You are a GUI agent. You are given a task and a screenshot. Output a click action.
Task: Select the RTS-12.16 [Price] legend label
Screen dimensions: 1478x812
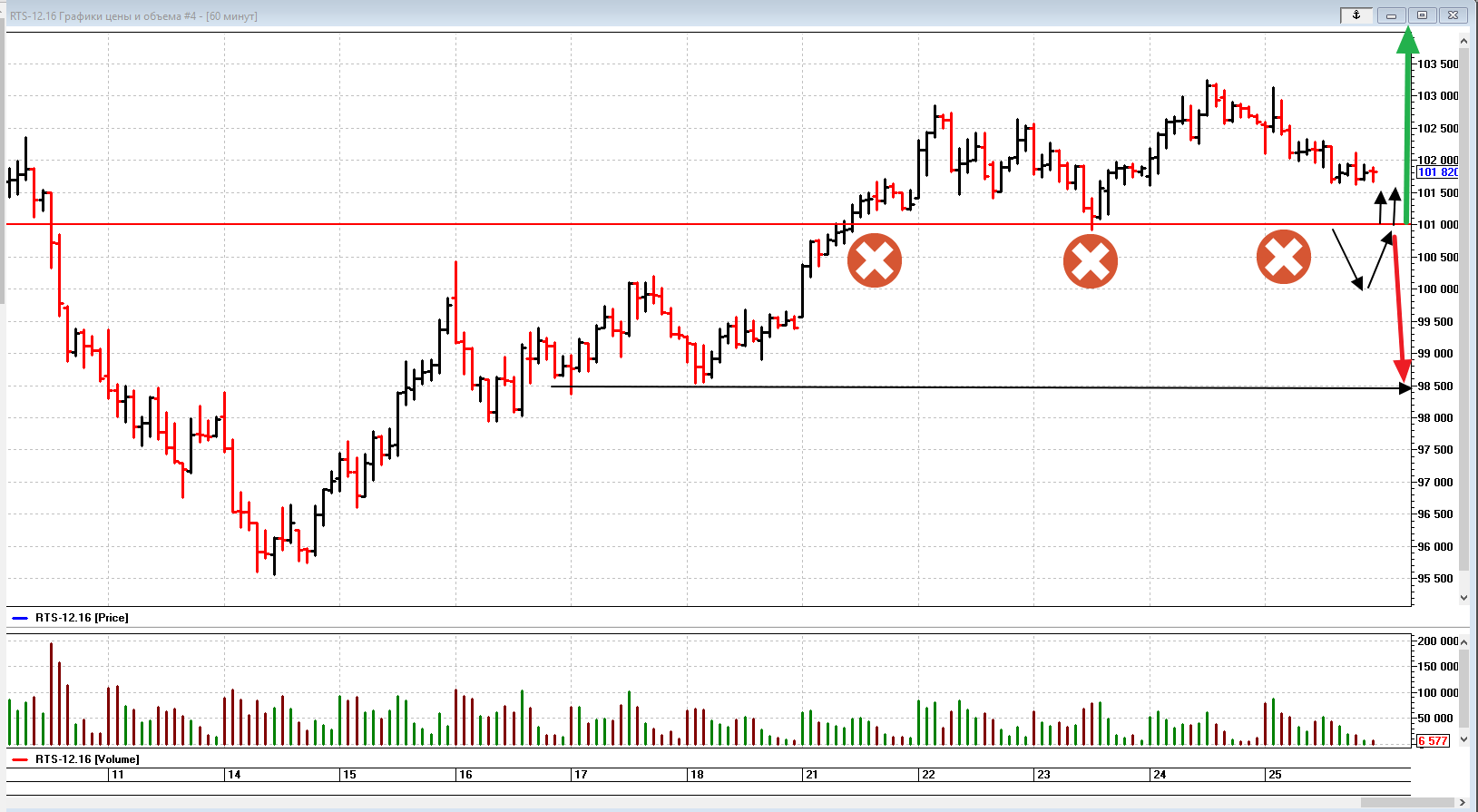tap(82, 618)
